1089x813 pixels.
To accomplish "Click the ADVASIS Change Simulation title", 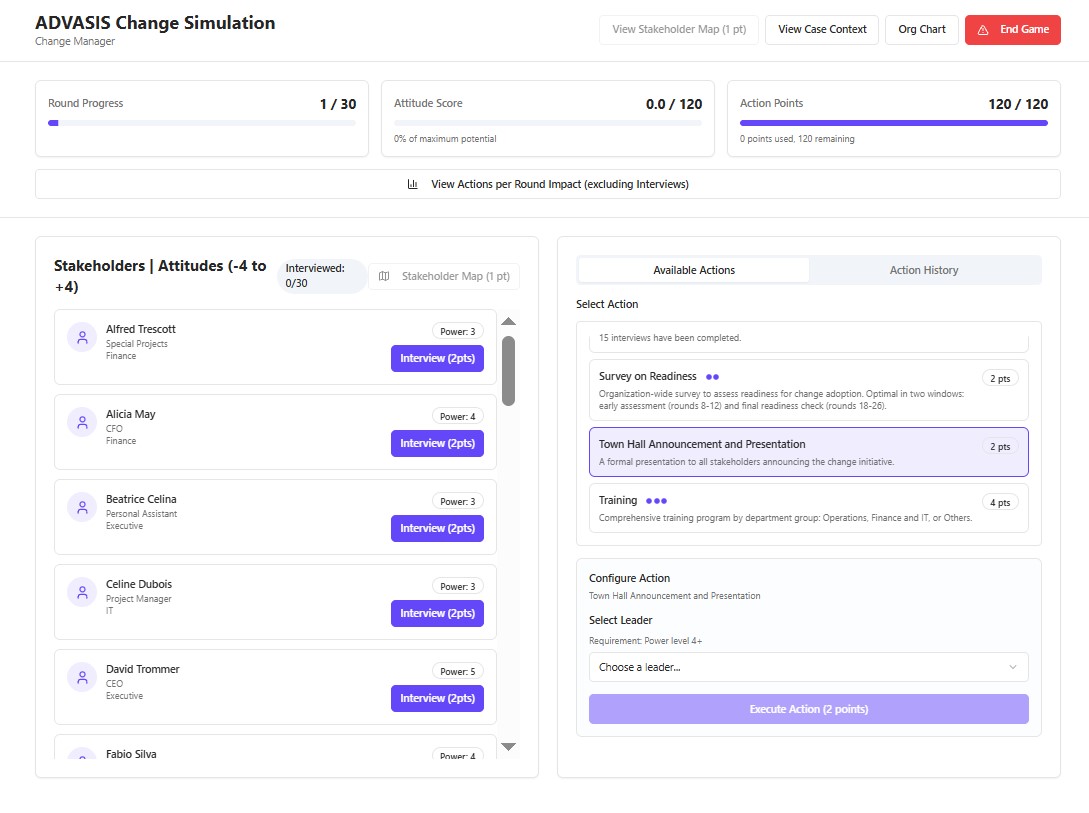I will pos(155,23).
